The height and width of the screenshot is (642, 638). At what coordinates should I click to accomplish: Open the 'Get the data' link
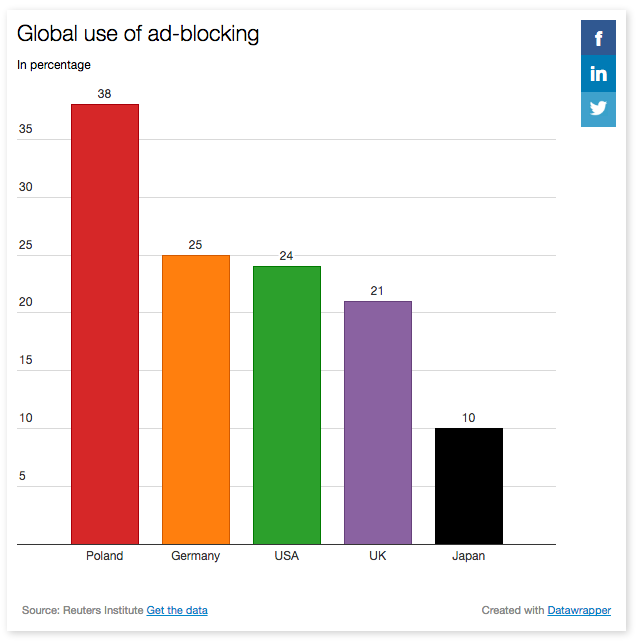tap(177, 610)
